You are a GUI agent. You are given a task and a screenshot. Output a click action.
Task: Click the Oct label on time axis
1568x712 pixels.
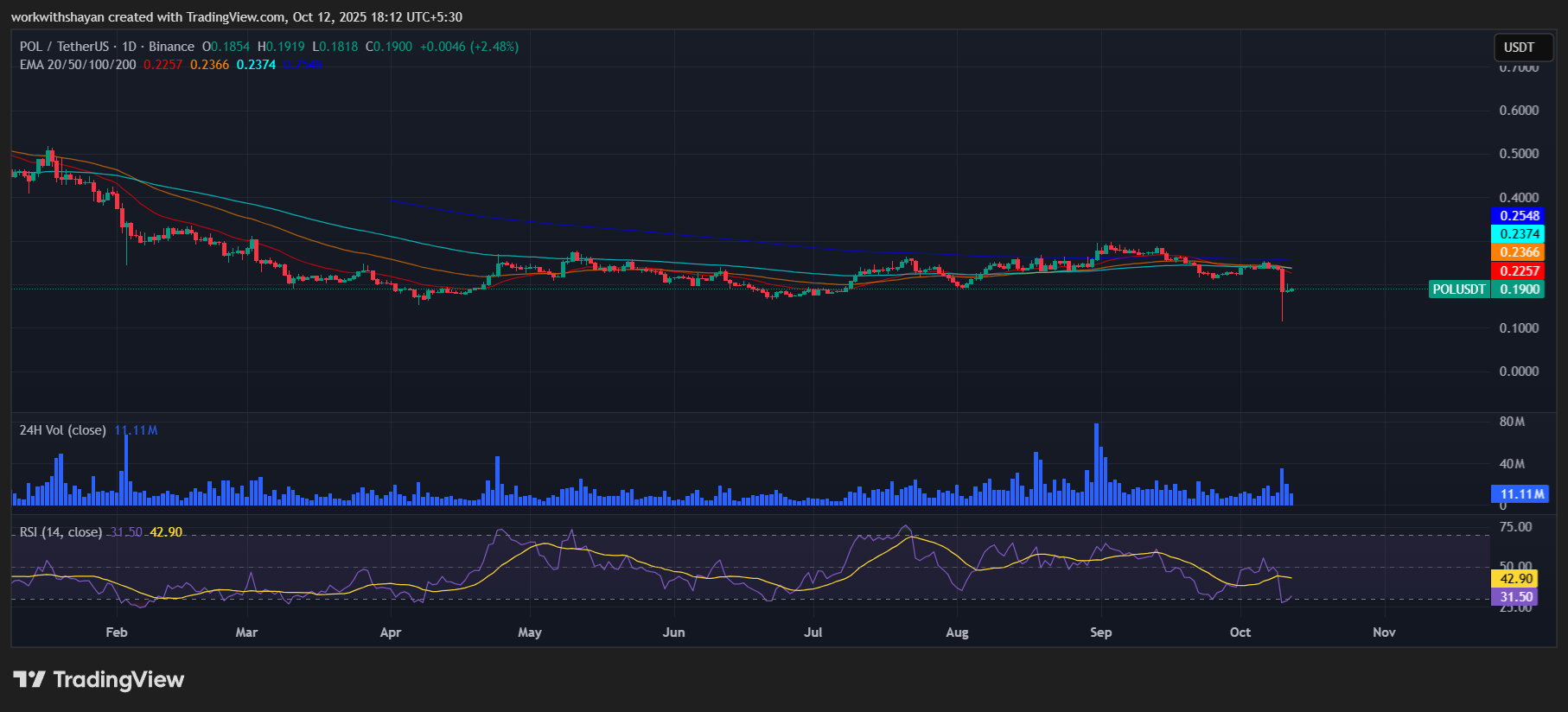click(1240, 633)
